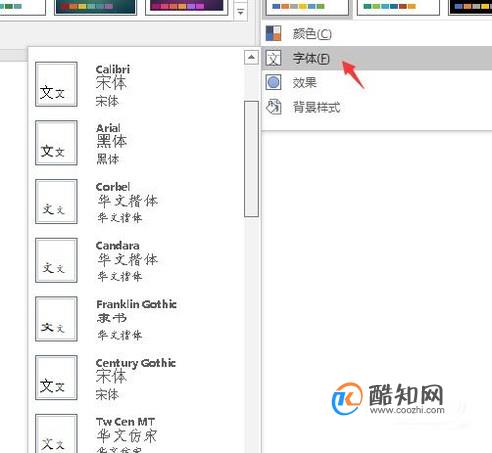Click the Effects (效果) circle icon

pos(273,82)
